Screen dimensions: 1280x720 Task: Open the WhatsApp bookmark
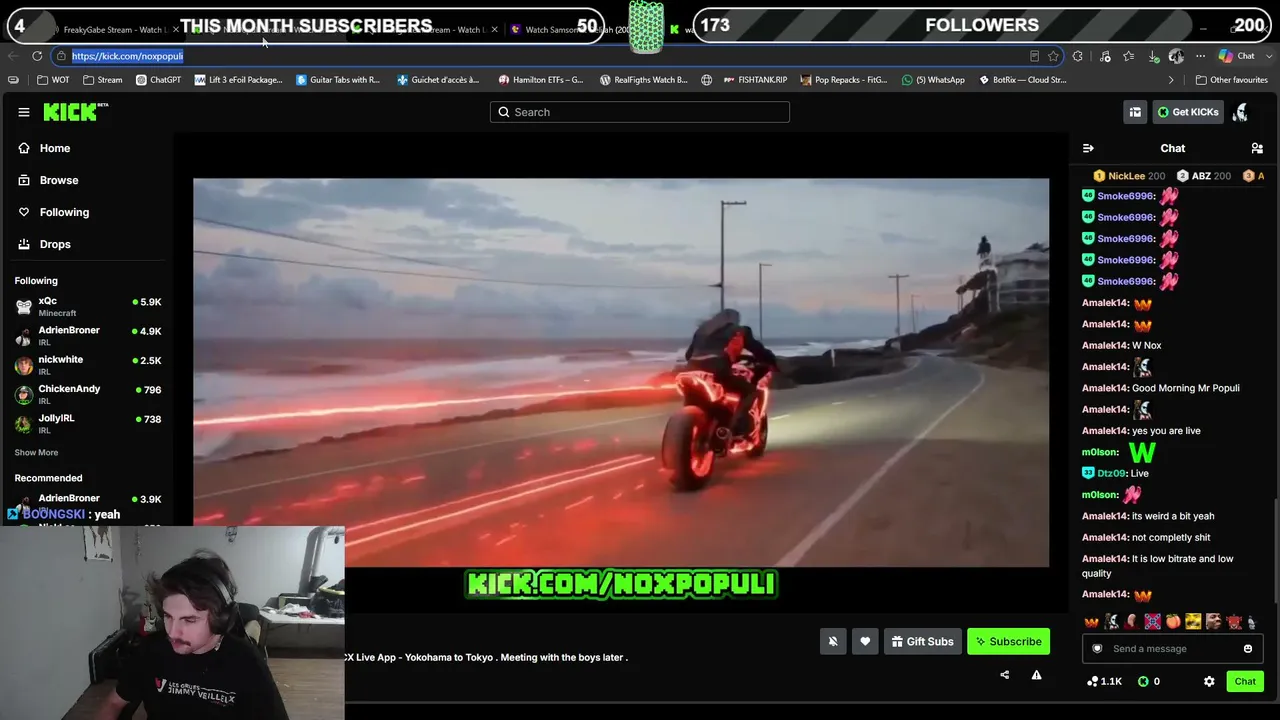[933, 80]
